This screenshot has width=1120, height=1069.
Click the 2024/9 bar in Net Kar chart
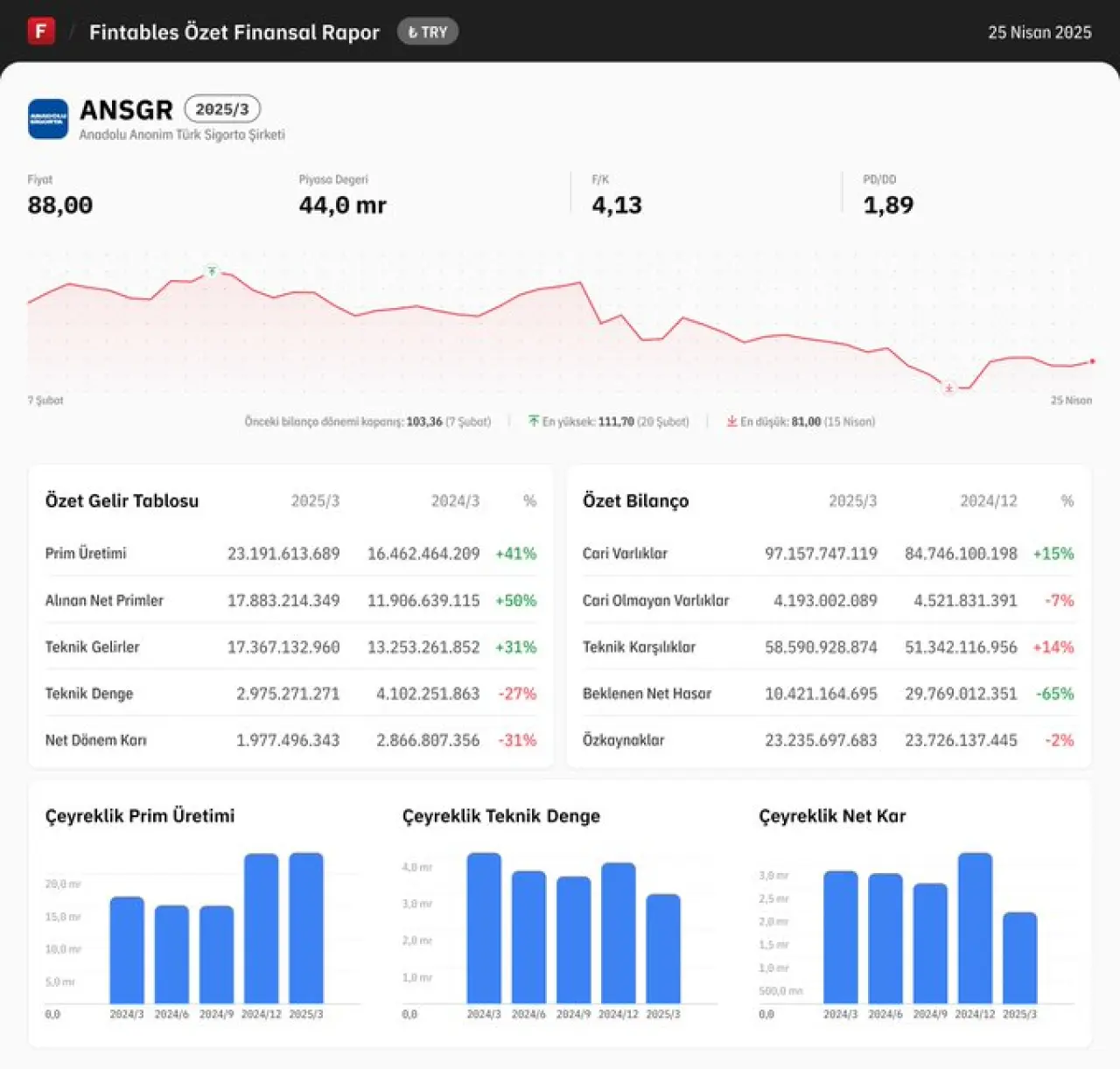(x=930, y=943)
